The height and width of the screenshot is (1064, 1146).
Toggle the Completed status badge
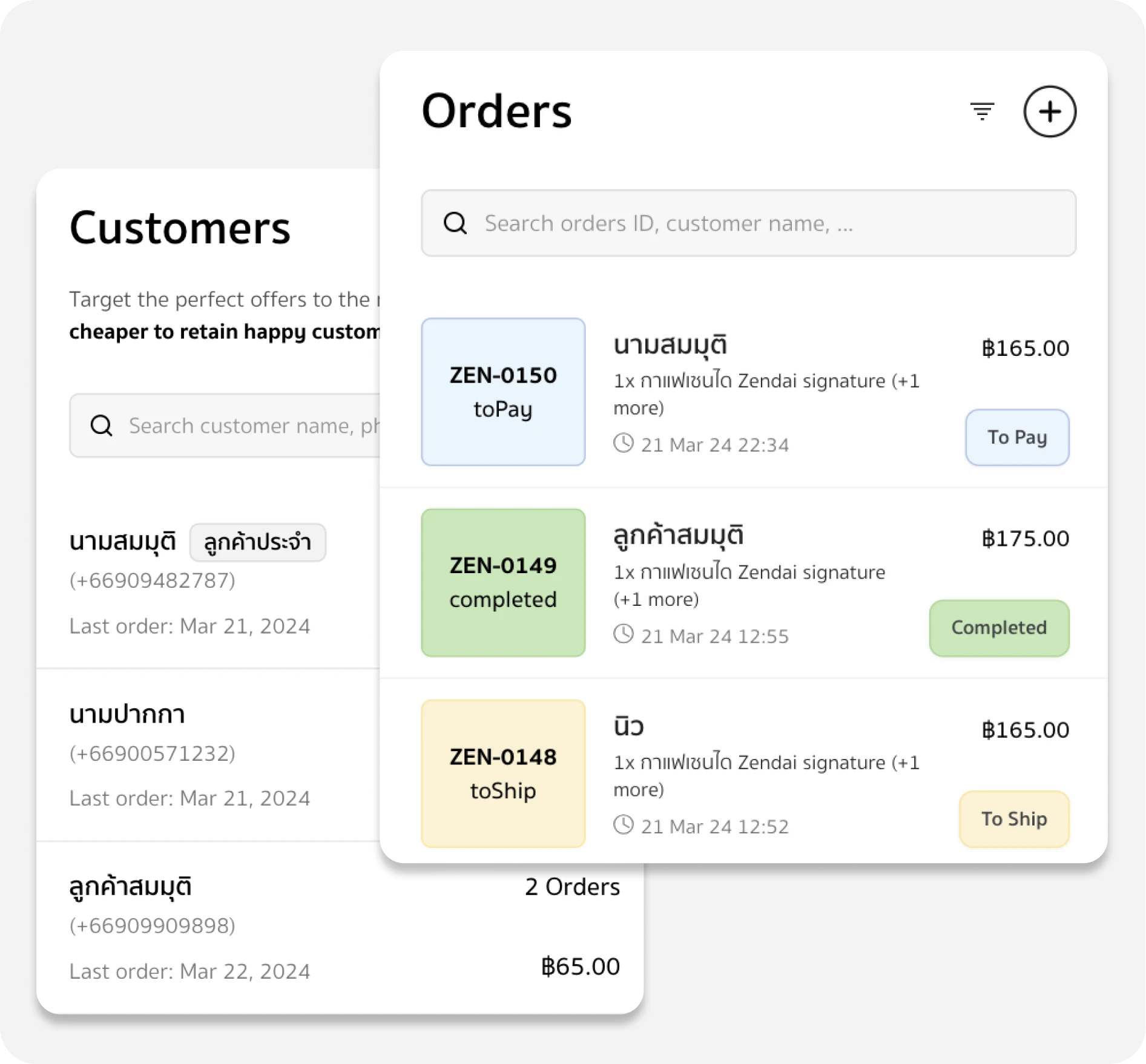click(x=998, y=628)
